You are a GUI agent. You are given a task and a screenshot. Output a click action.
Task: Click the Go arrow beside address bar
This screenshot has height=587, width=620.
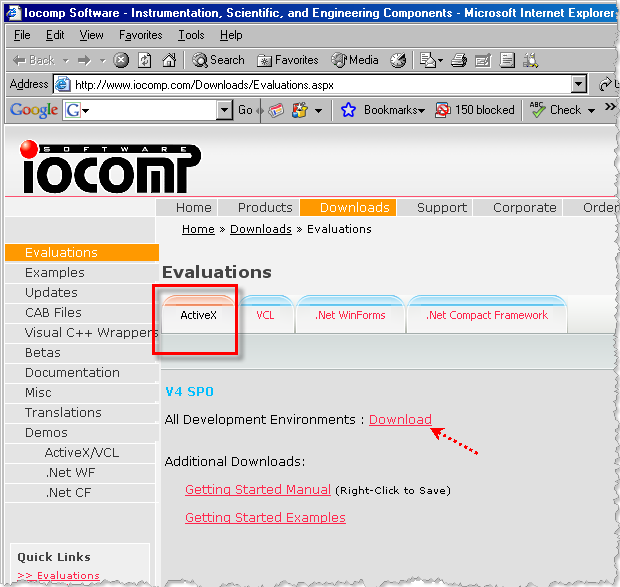[607, 84]
